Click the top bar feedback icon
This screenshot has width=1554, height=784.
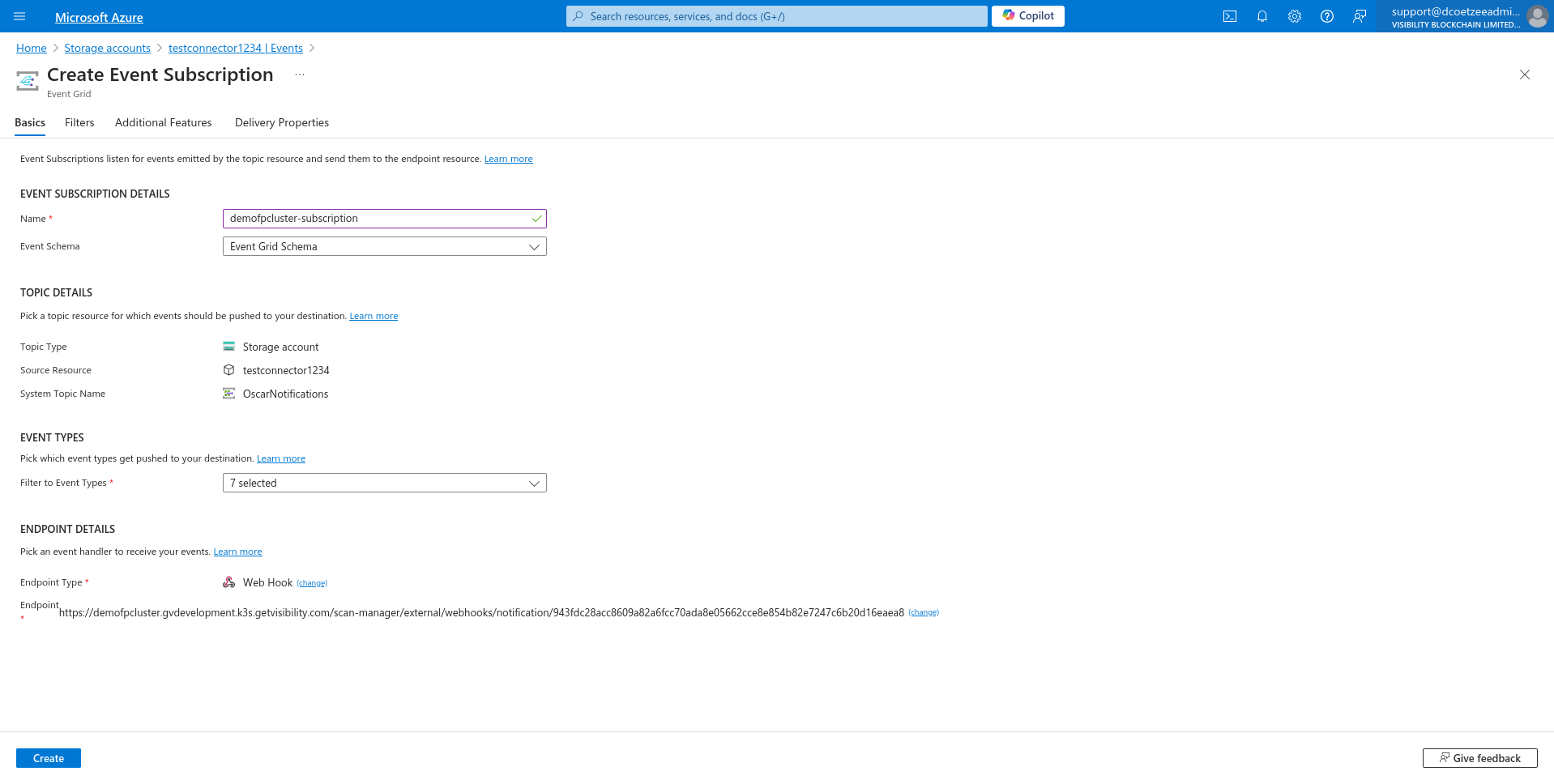point(1359,16)
